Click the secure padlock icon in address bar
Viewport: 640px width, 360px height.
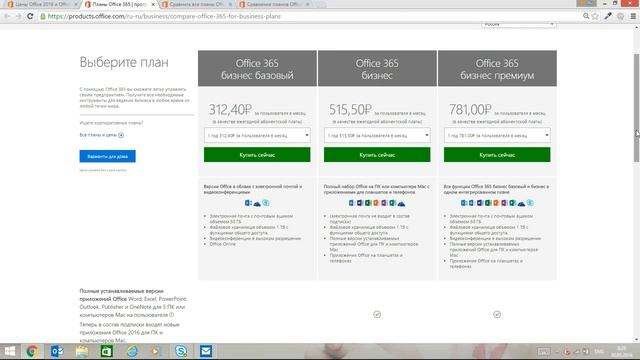[x=43, y=16]
